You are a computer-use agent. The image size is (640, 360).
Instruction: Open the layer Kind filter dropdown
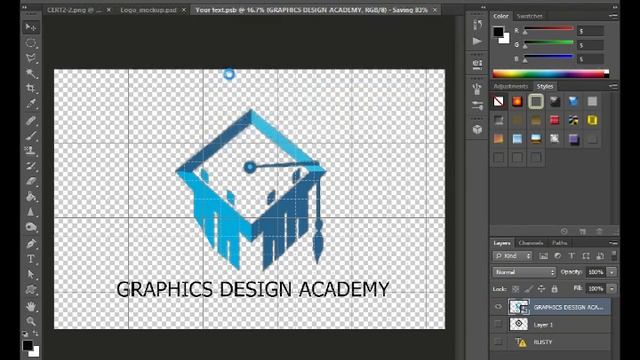pos(512,256)
